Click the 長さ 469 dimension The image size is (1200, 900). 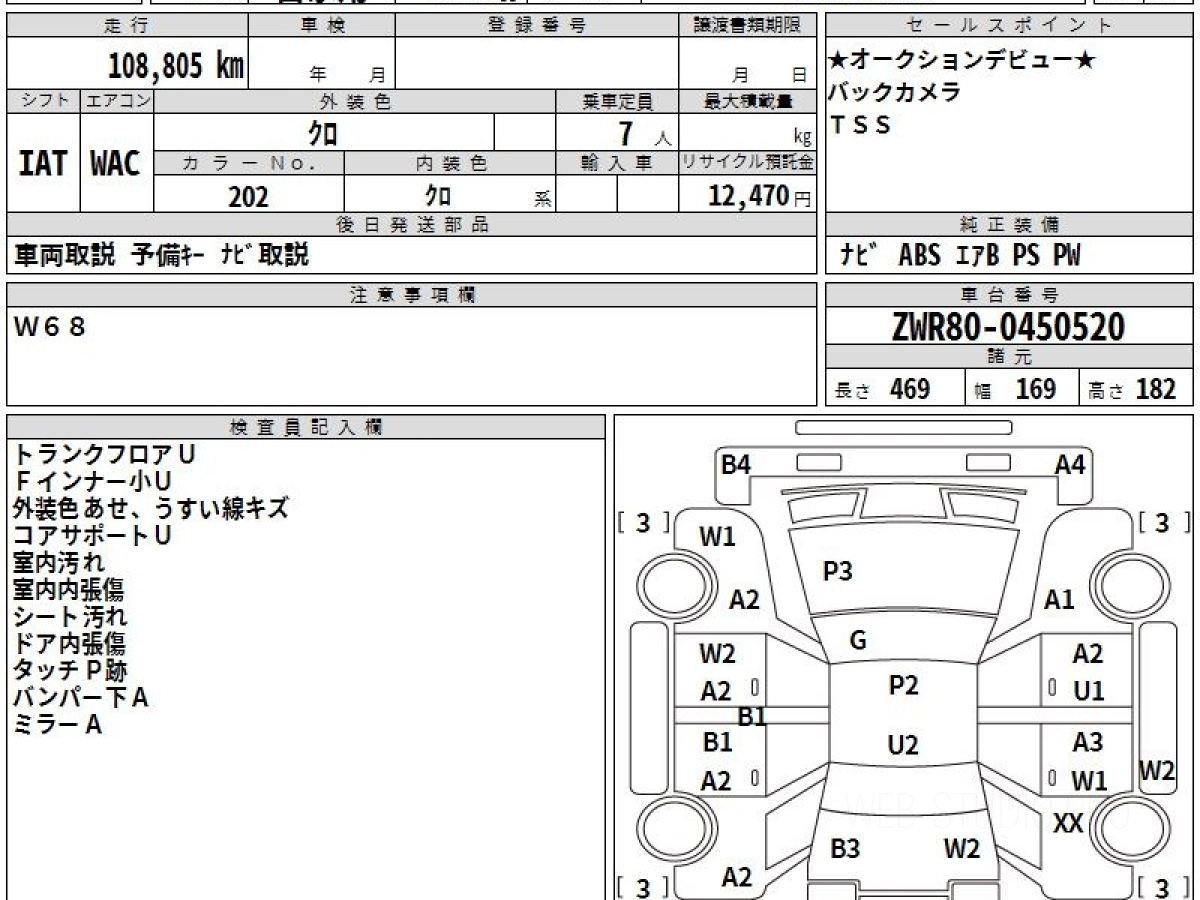pyautogui.click(x=883, y=389)
